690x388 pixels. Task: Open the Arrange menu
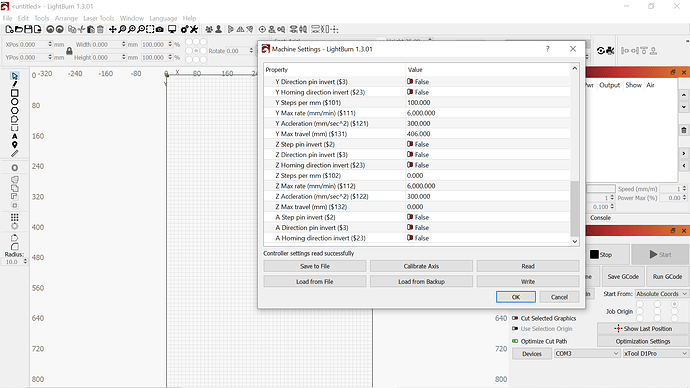point(66,18)
